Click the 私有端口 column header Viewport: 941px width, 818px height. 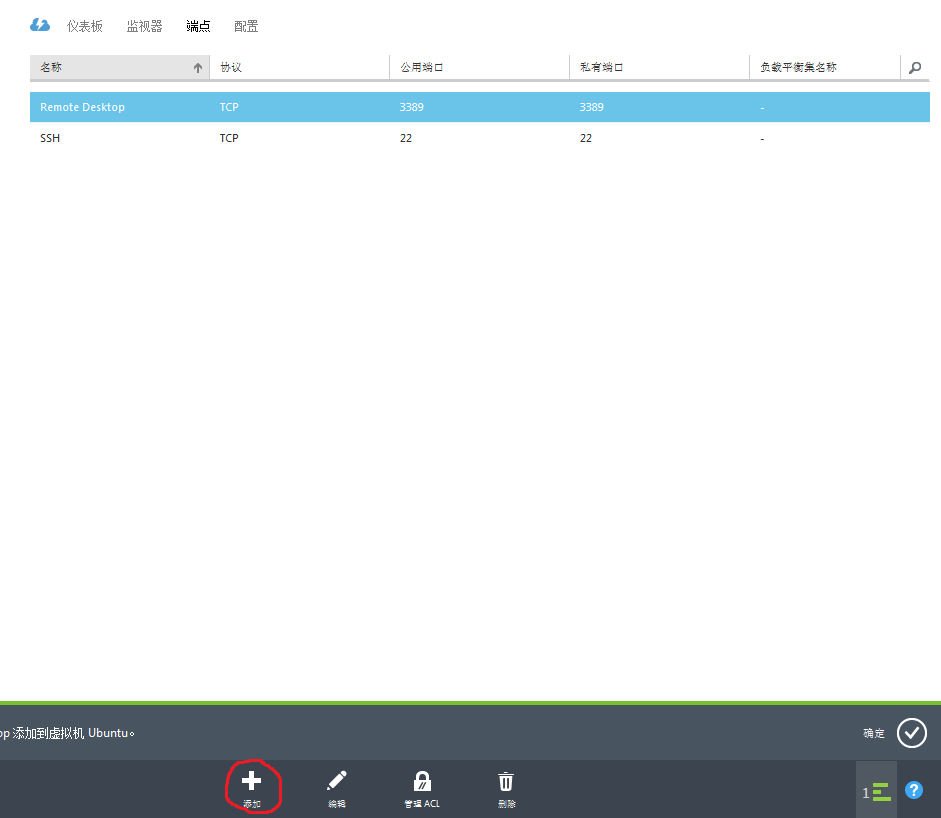(658, 67)
